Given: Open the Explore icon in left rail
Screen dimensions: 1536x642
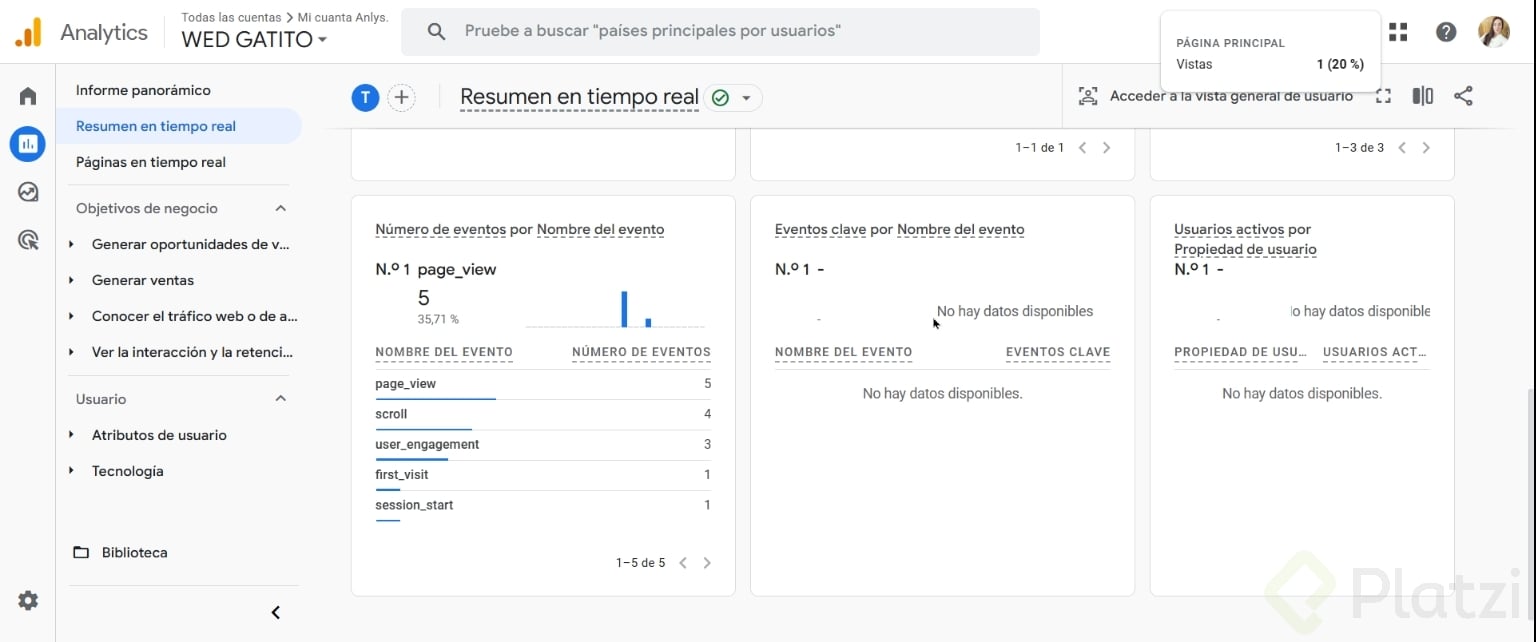Looking at the screenshot, I should point(28,192).
